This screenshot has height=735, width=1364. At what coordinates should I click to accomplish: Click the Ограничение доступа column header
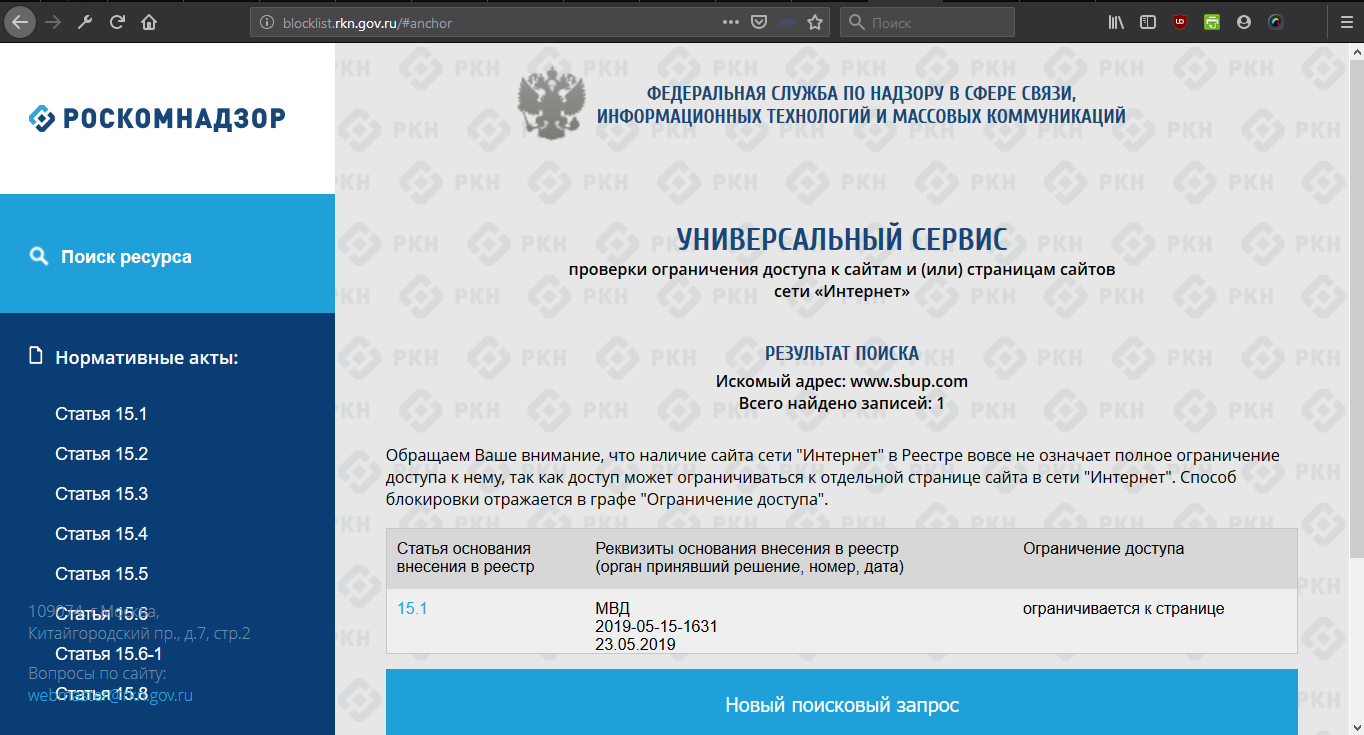[x=1103, y=549]
